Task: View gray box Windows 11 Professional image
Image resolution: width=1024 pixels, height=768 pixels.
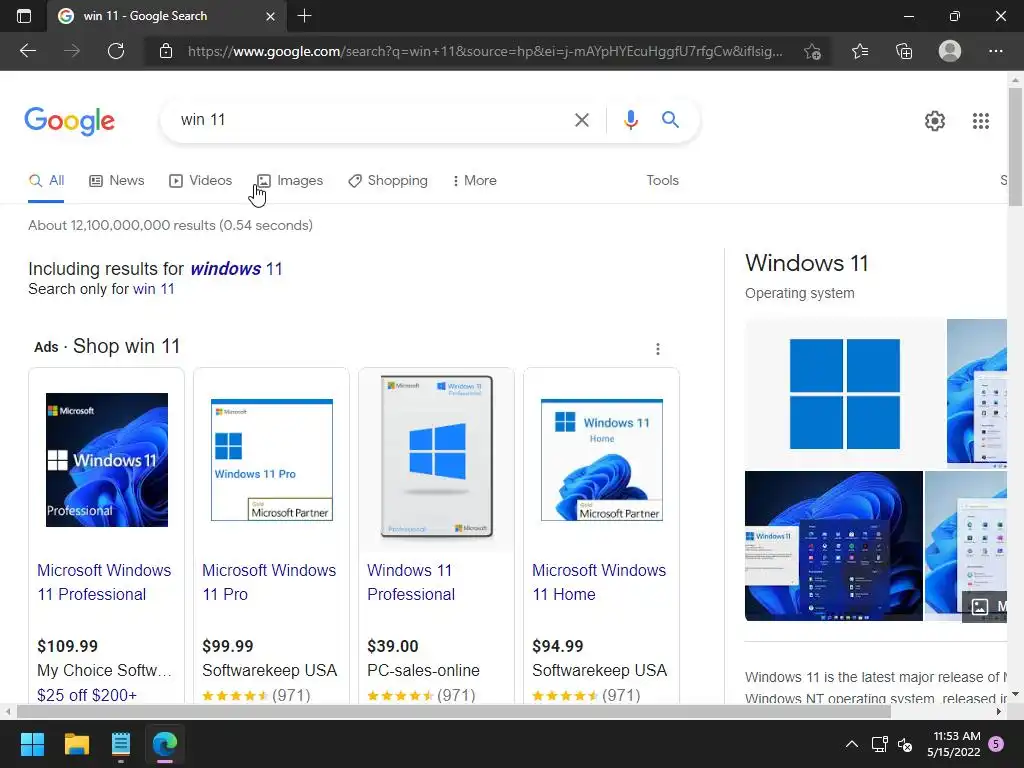Action: pyautogui.click(x=436, y=456)
